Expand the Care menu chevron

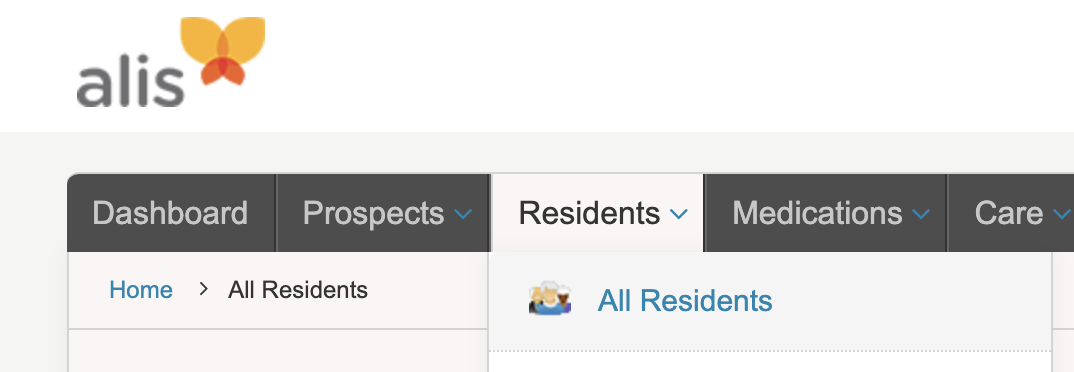coord(1062,214)
